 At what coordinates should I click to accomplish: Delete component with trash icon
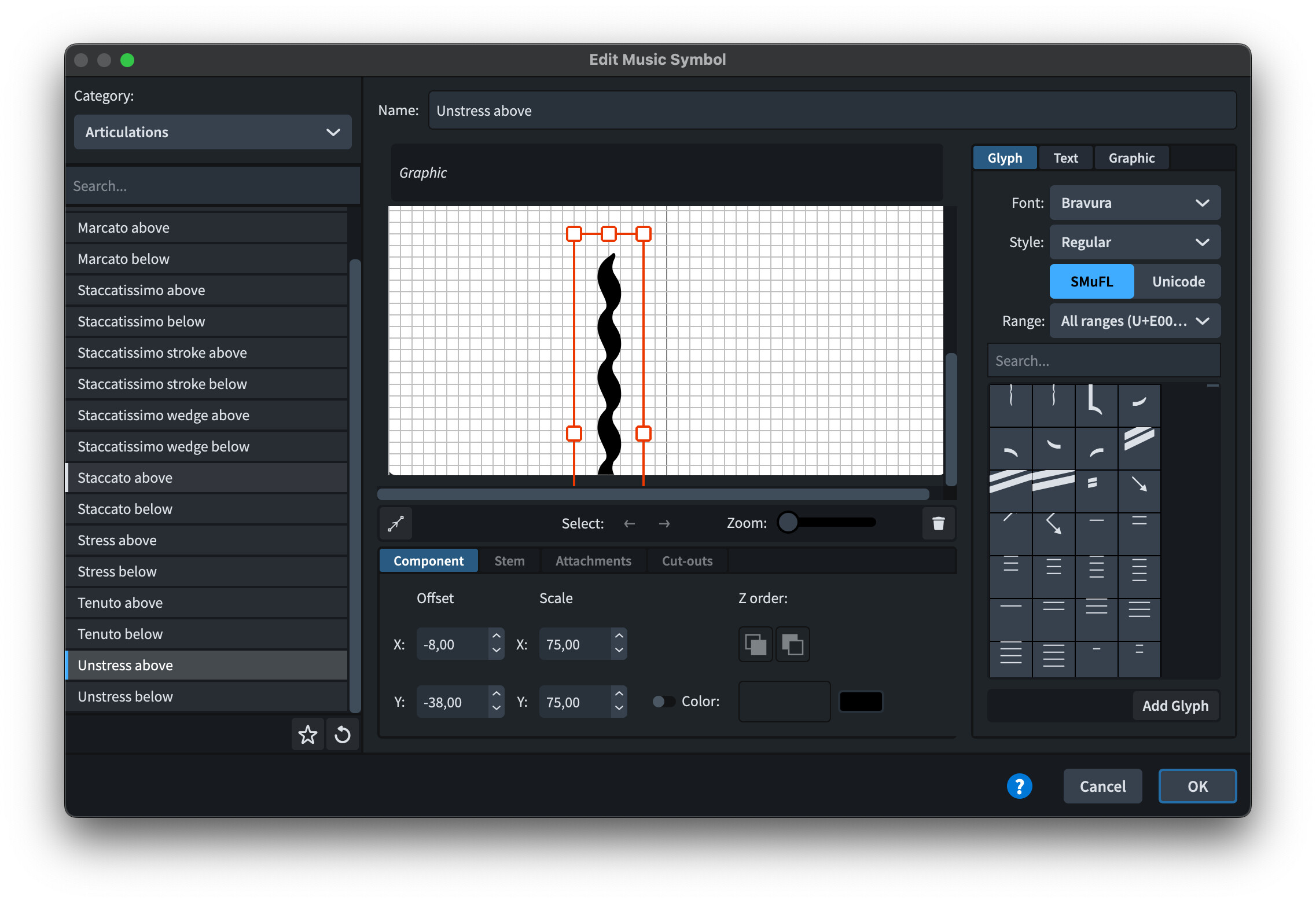[x=938, y=524]
